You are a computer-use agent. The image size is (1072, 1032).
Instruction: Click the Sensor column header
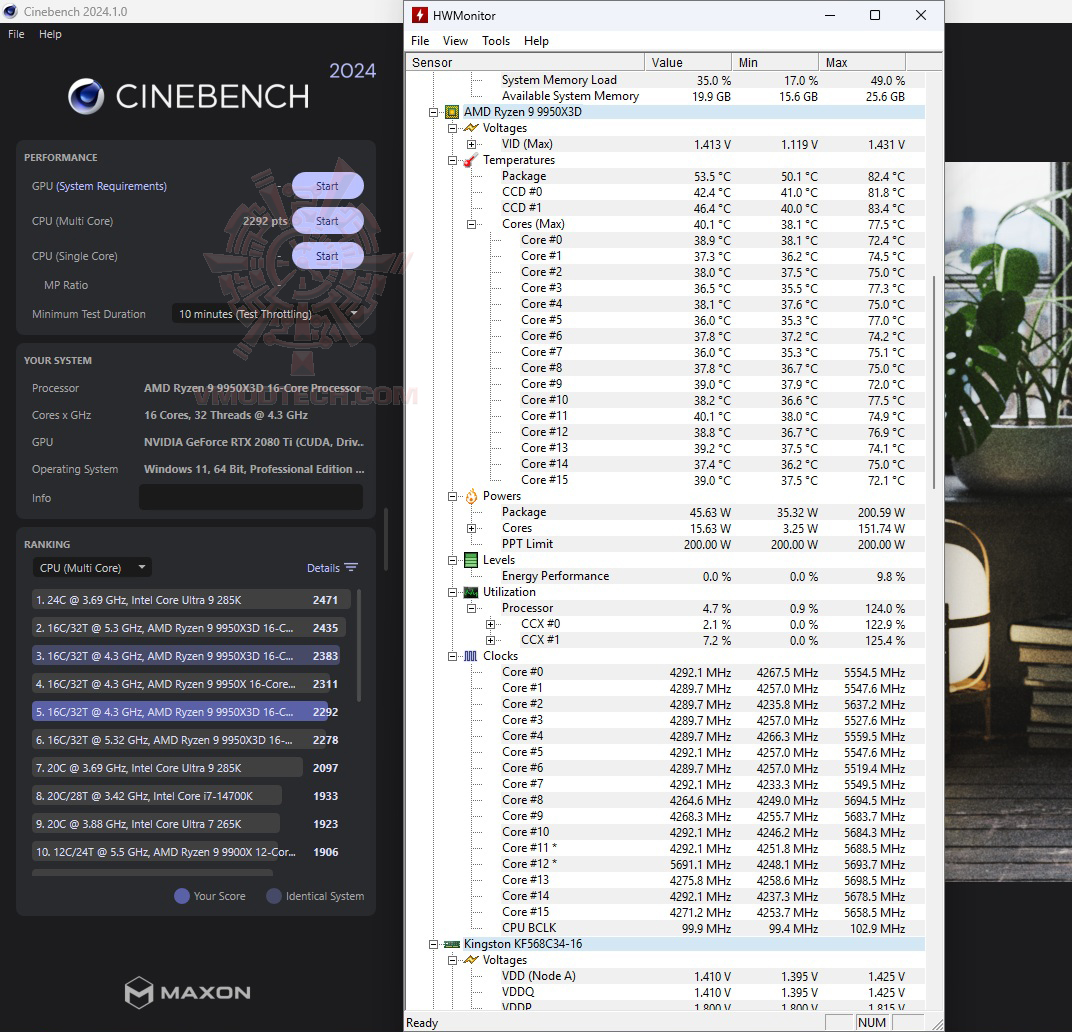tap(526, 62)
